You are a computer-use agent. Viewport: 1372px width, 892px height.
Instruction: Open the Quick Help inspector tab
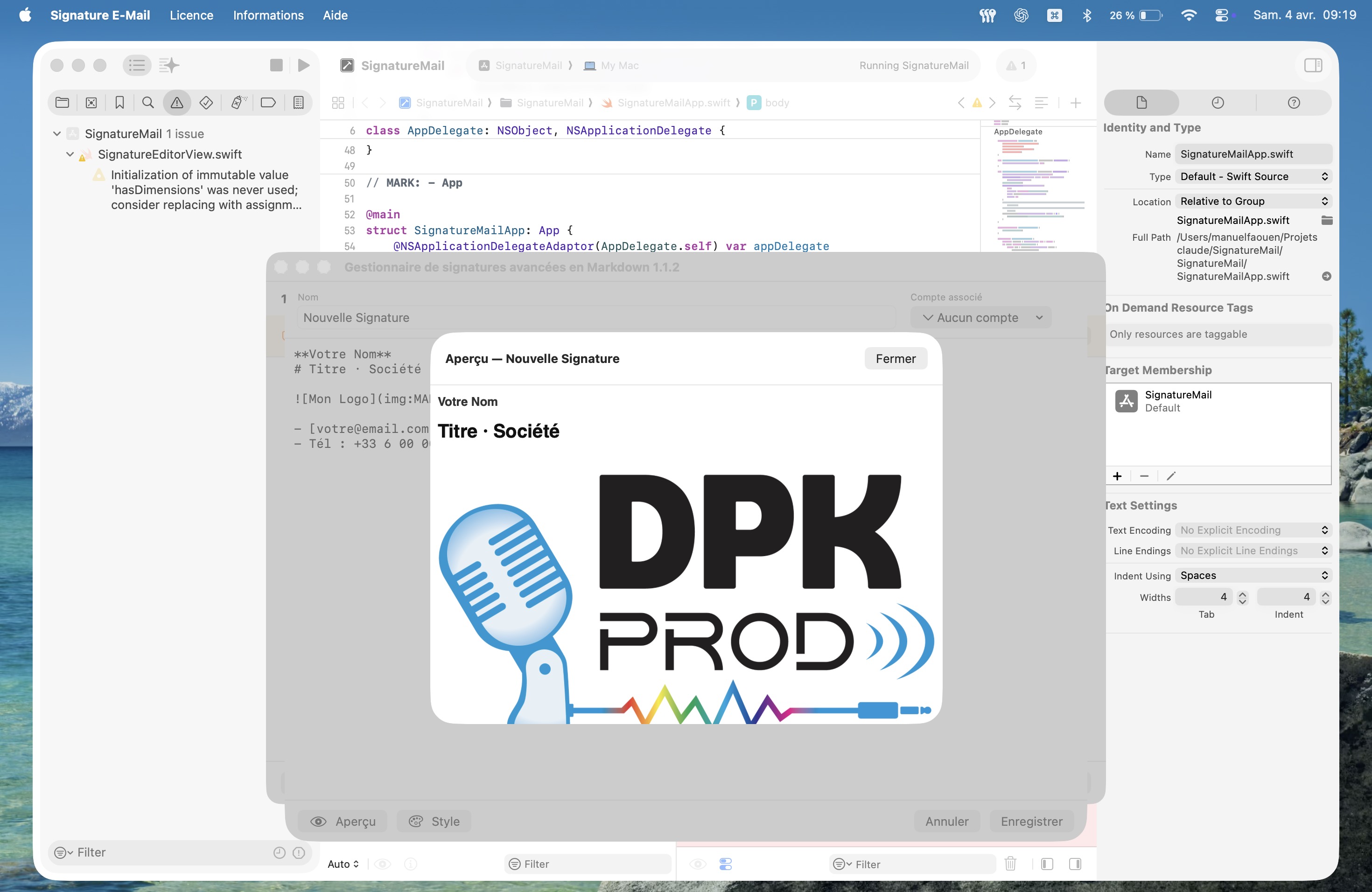click(1294, 103)
